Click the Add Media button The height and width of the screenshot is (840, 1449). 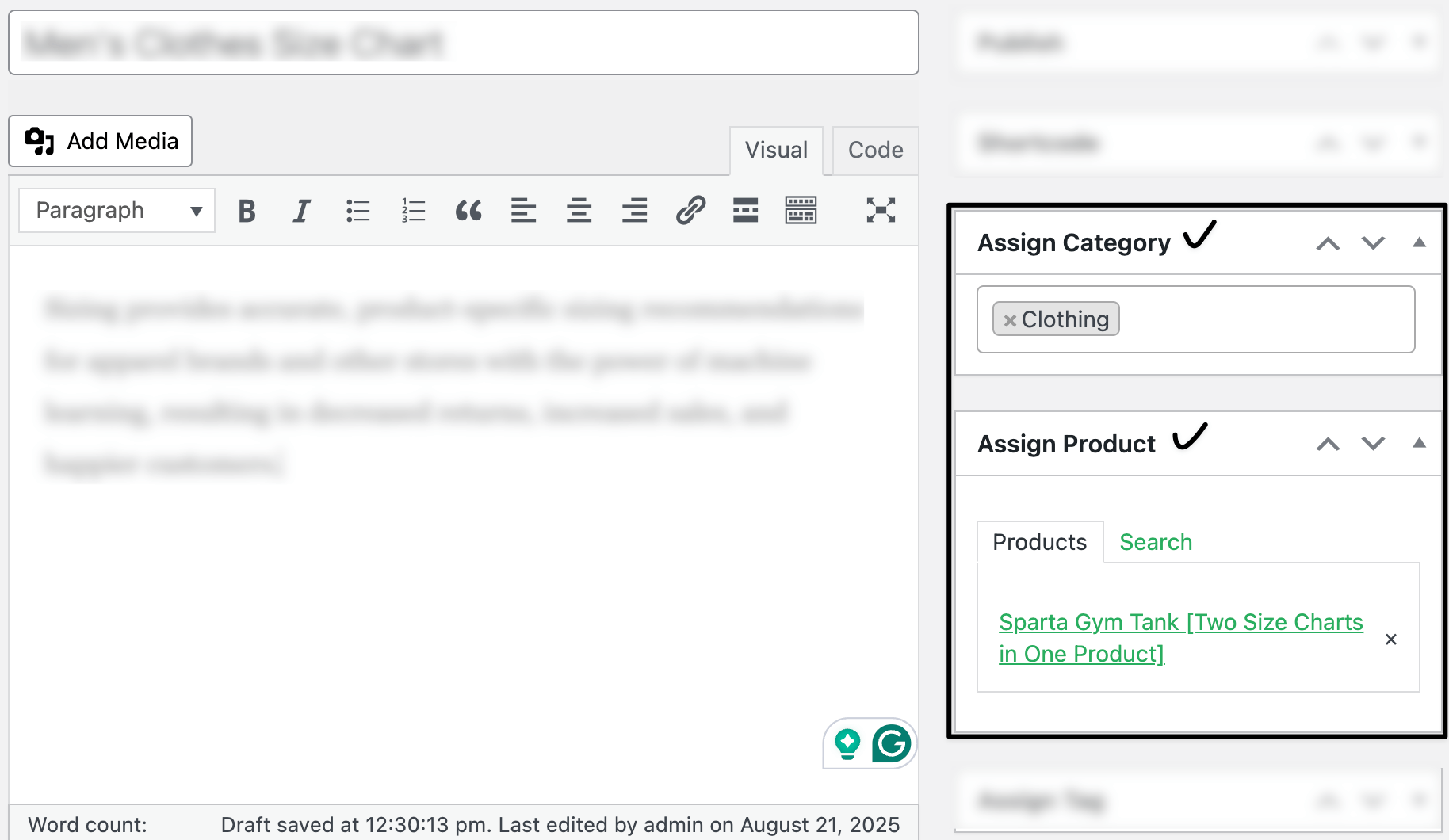[100, 141]
